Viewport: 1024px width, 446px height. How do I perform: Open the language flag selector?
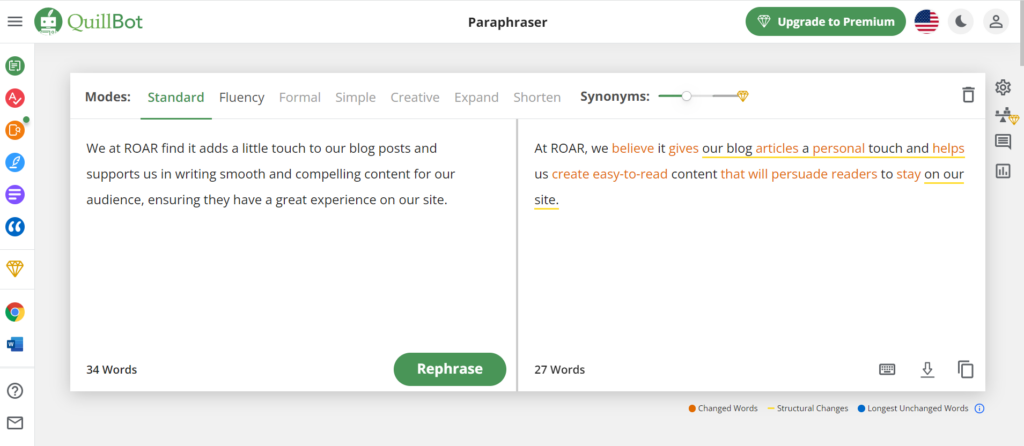927,21
